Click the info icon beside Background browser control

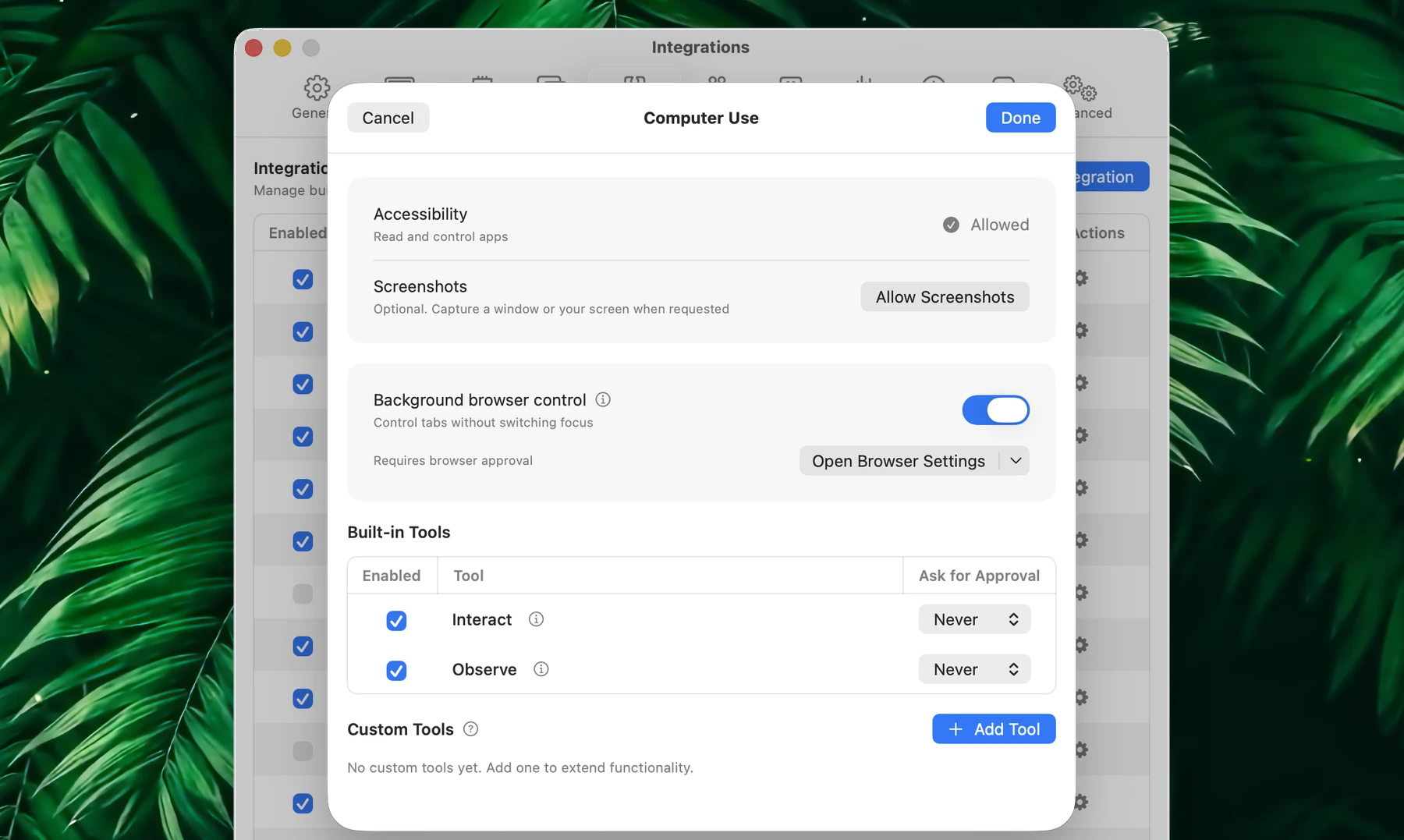603,399
